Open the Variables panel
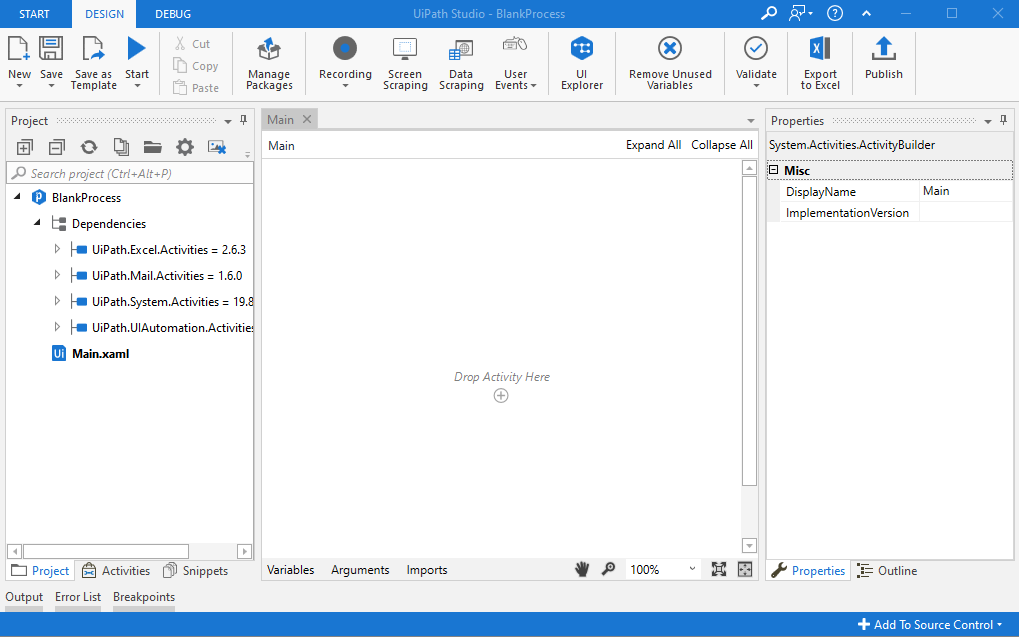Viewport: 1019px width, 637px height. tap(290, 570)
